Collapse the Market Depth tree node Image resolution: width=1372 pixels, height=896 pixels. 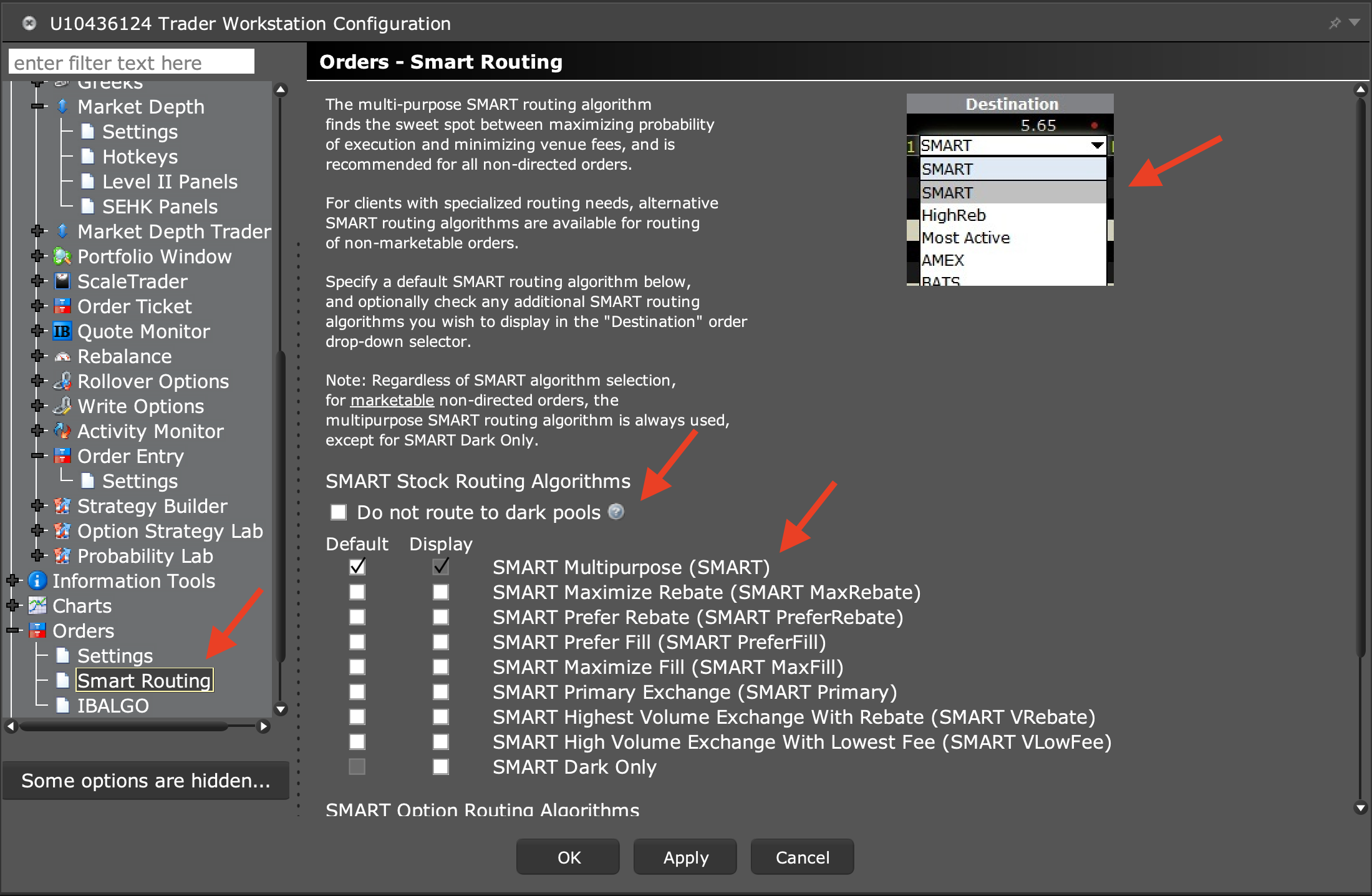click(x=38, y=107)
